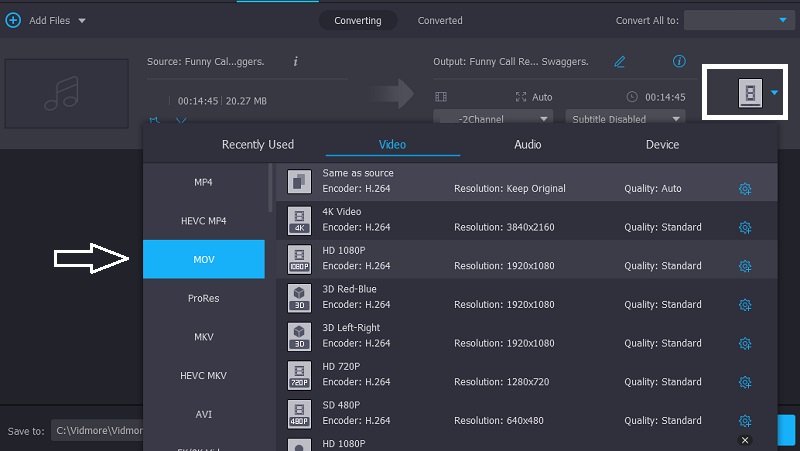Switch to the Converted tab
Screen dimensions: 800x451
pyautogui.click(x=440, y=20)
